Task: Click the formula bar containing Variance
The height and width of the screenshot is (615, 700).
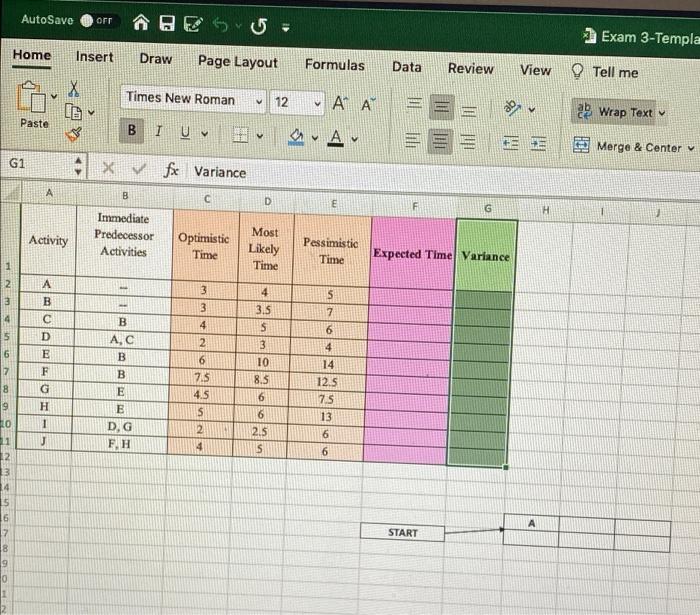Action: tap(442, 176)
